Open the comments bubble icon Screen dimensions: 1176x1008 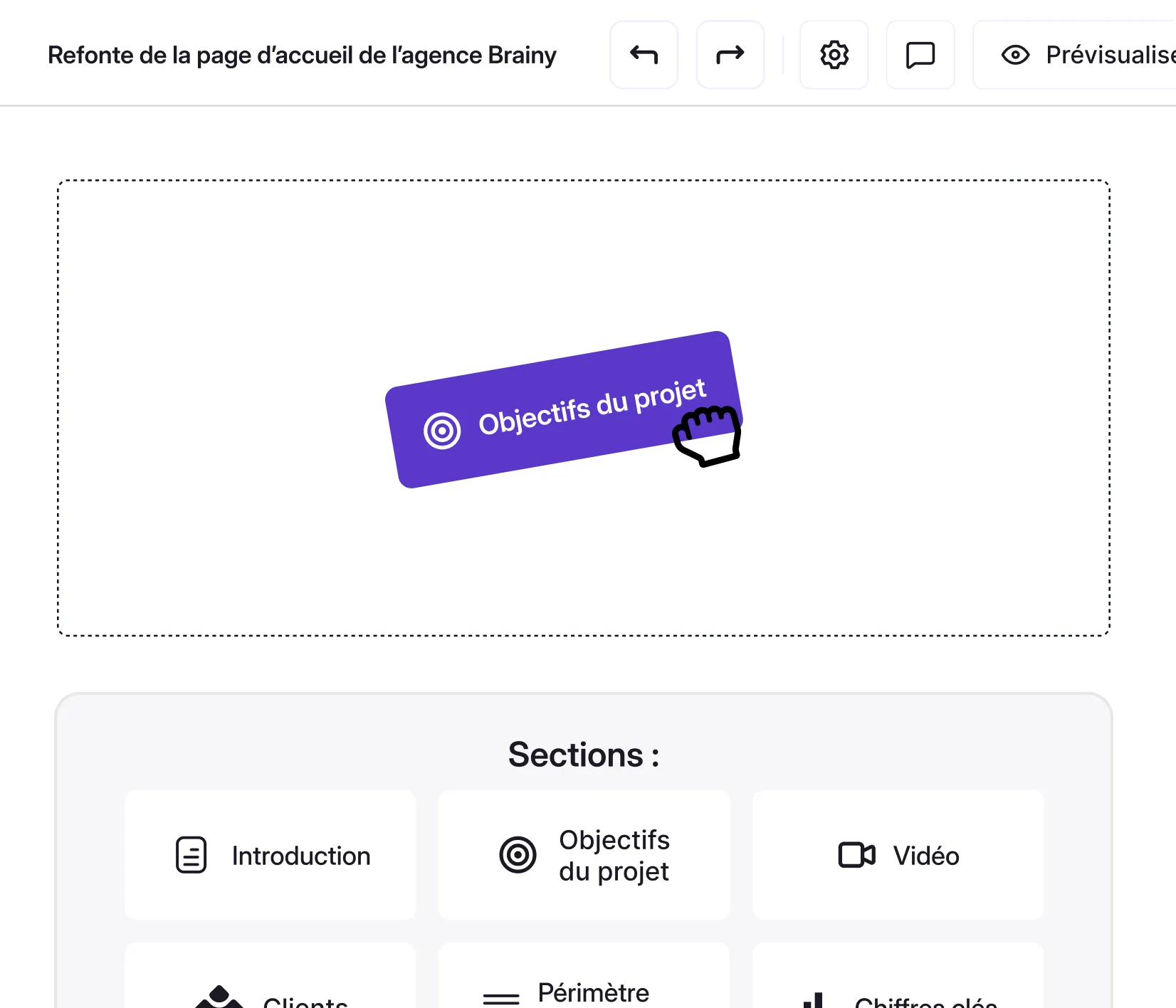pos(920,54)
